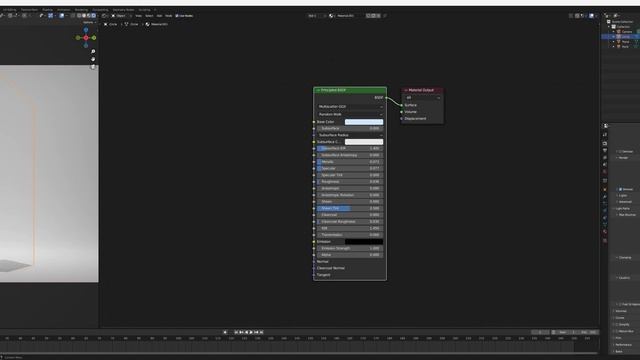Open World properties red globe tab
640x360 pixels.
(605, 172)
